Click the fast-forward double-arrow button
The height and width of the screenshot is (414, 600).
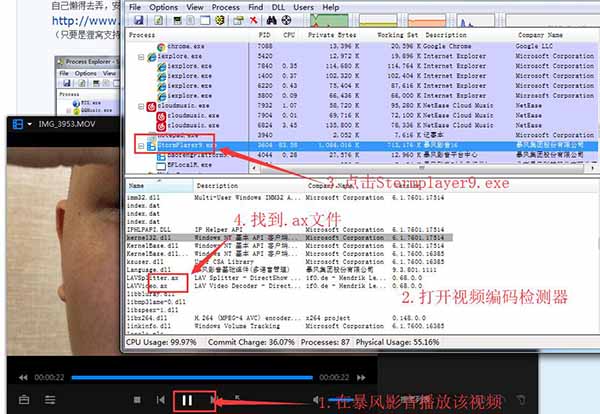point(361,378)
